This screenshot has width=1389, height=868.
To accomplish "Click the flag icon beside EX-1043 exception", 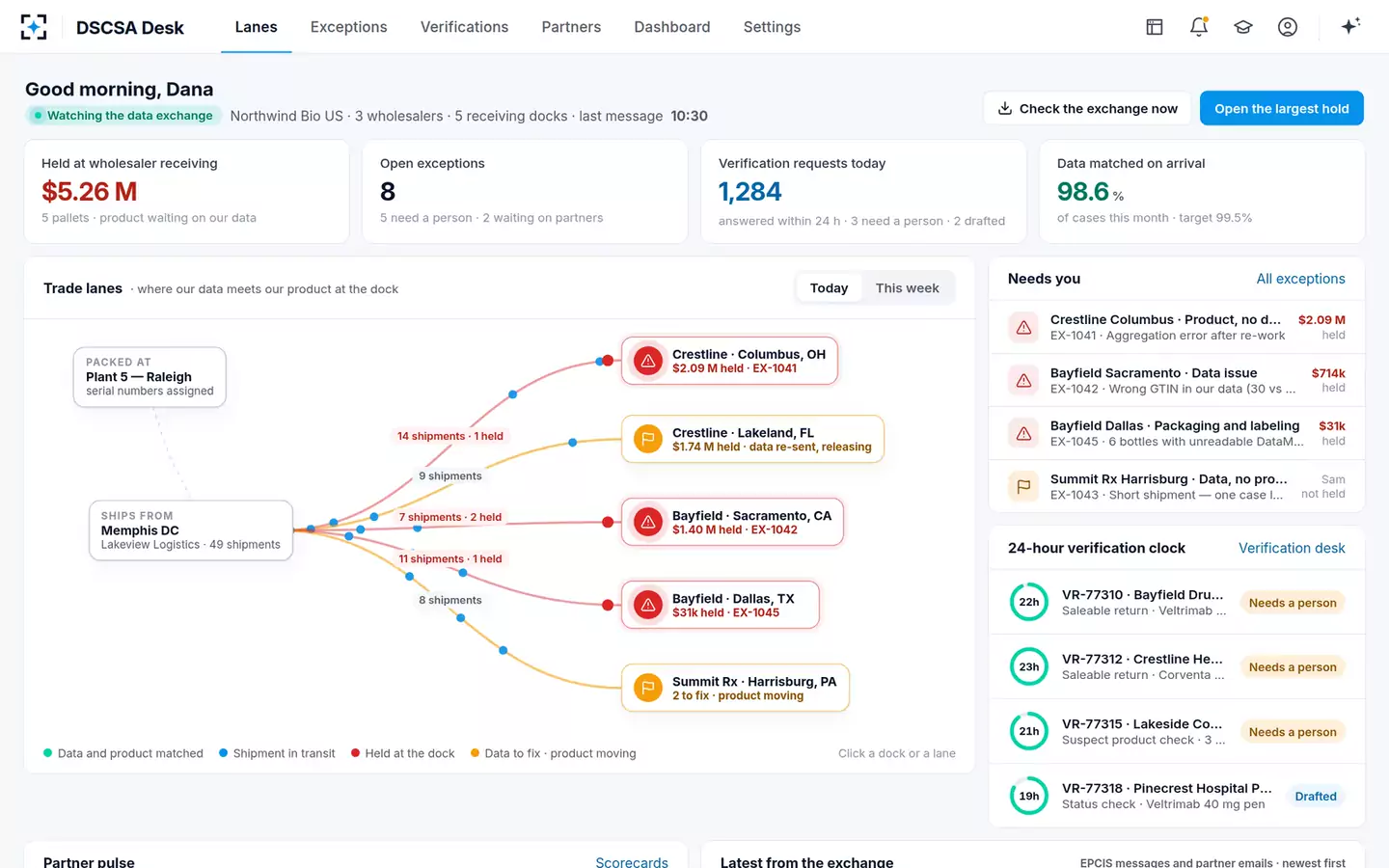I will [1023, 486].
